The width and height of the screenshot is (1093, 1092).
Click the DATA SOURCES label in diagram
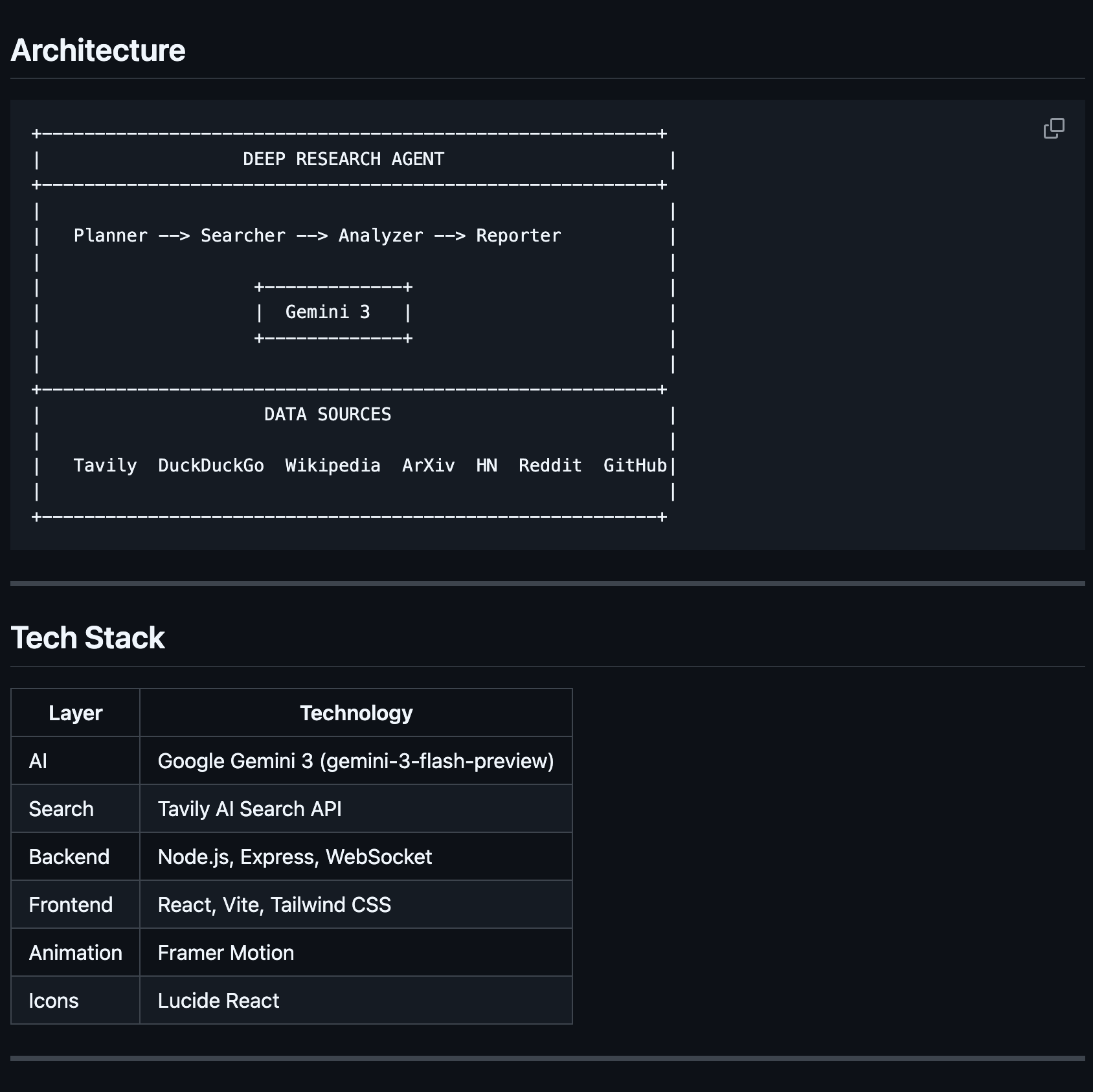tap(328, 415)
